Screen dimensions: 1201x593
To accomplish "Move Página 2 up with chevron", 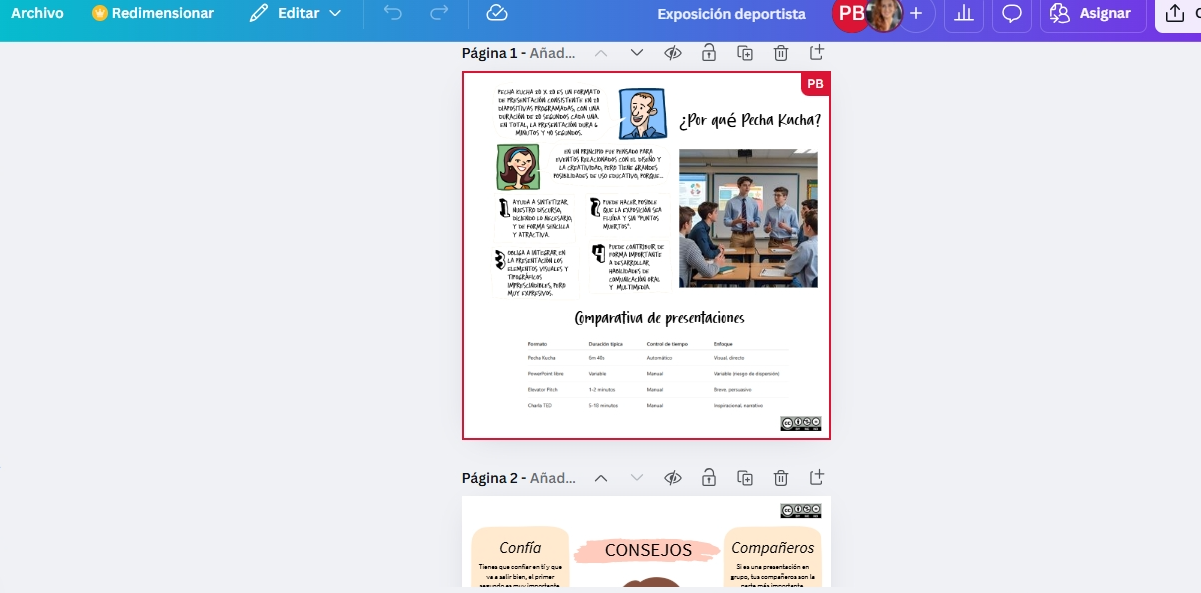I will click(x=600, y=477).
